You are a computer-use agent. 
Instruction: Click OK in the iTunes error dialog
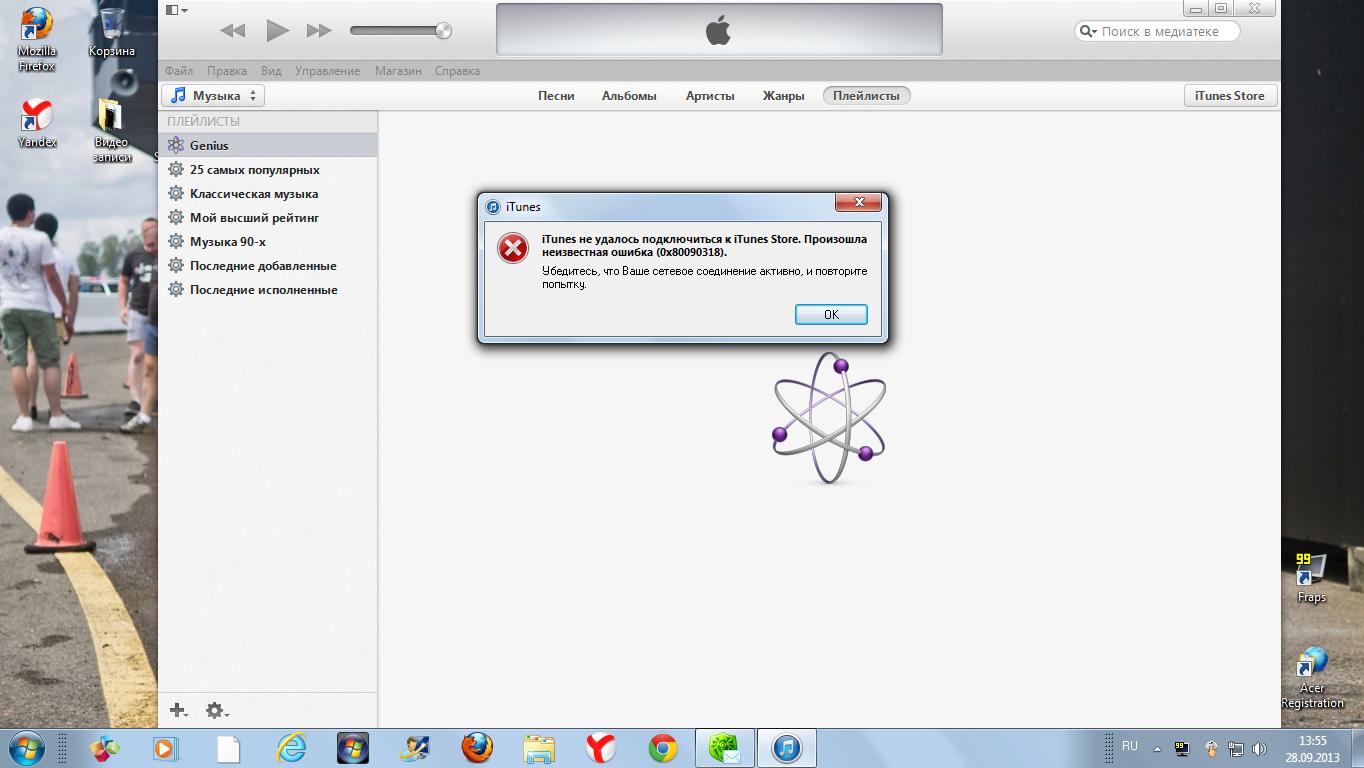(831, 314)
